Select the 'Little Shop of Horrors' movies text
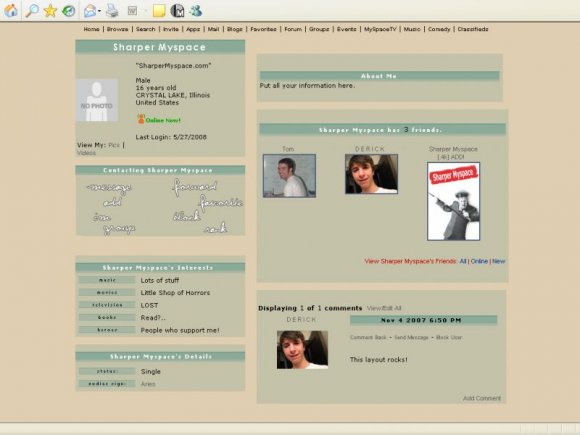580x435 pixels. [175, 293]
